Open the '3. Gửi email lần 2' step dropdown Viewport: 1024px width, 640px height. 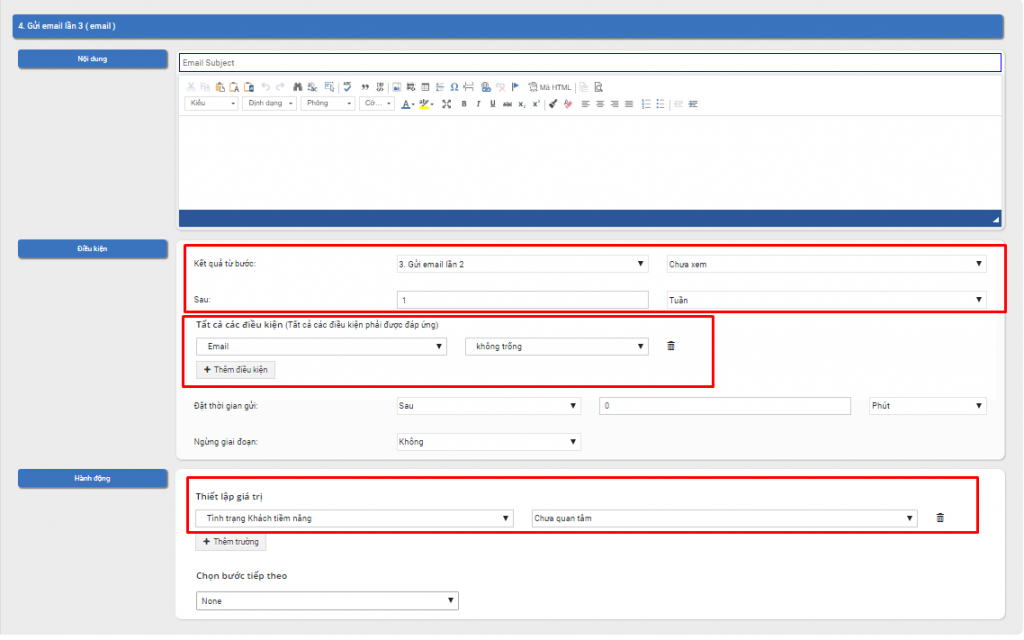(x=522, y=264)
